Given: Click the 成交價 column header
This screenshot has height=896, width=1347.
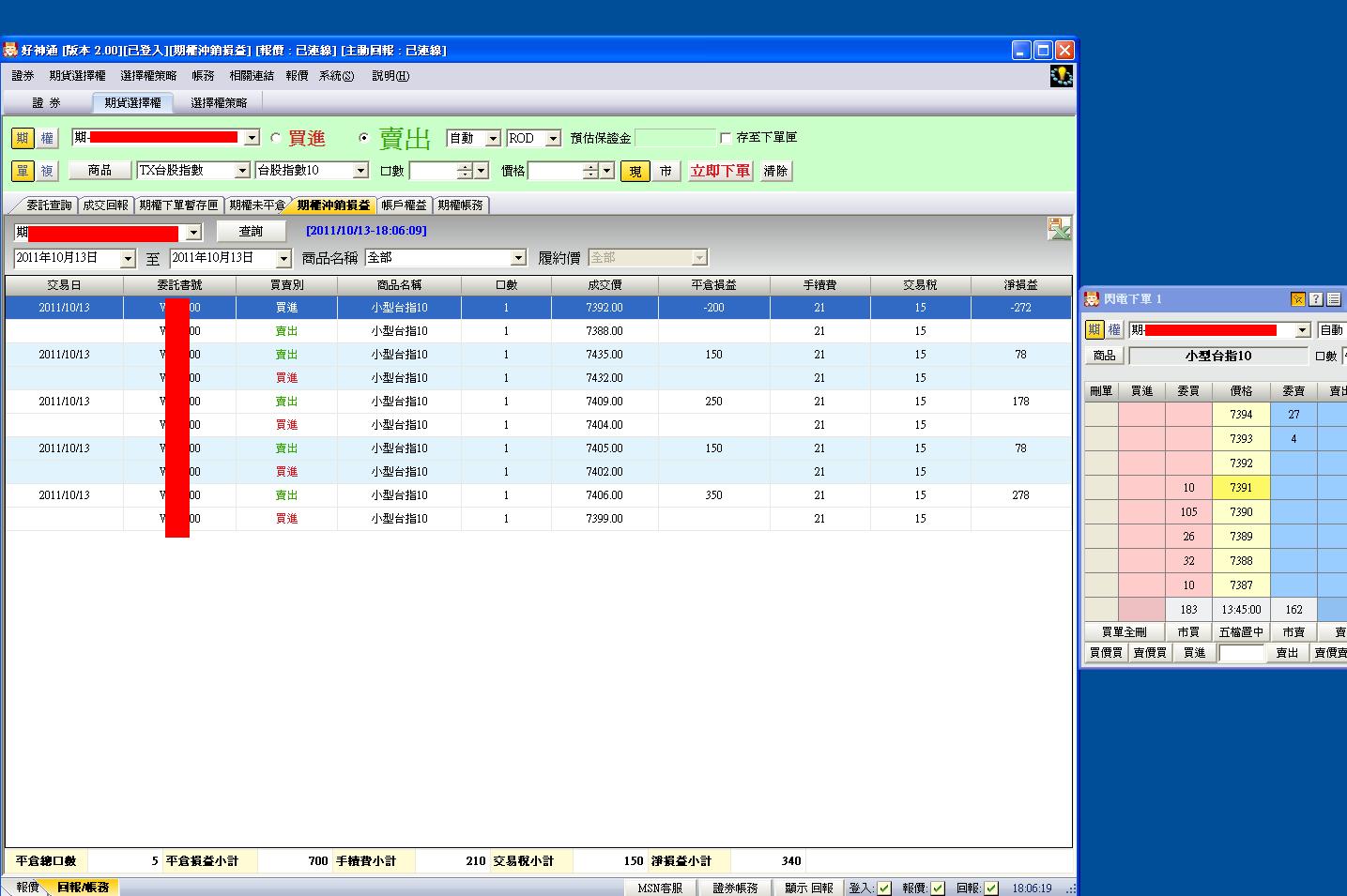Looking at the screenshot, I should point(605,284).
